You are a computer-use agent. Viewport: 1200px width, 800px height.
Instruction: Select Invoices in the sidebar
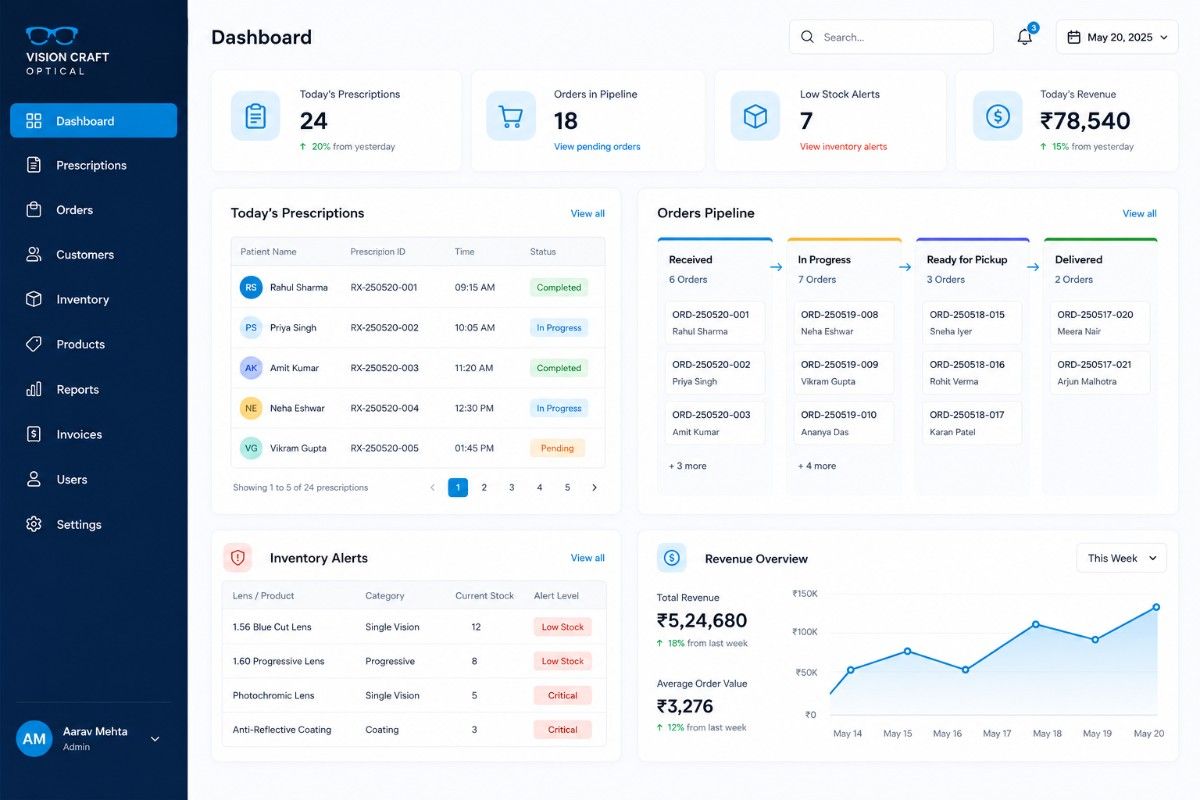(x=94, y=434)
